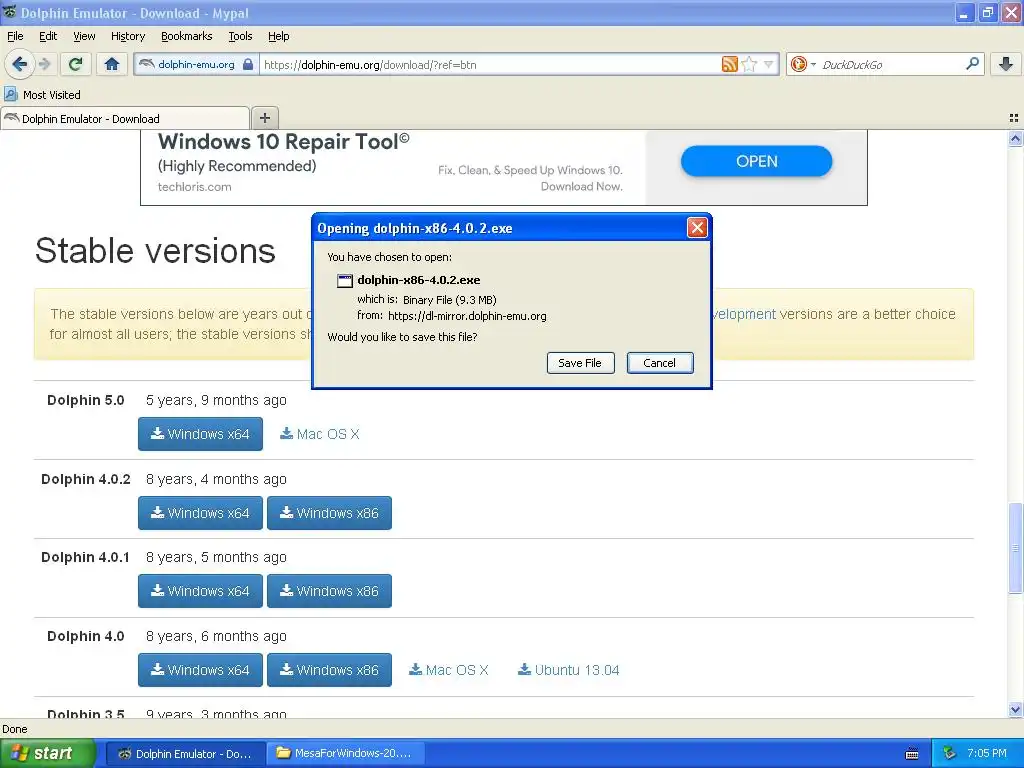Viewport: 1024px width, 768px height.
Task: Click OPEN on the Windows 10 Repair Tool ad
Action: 756,161
